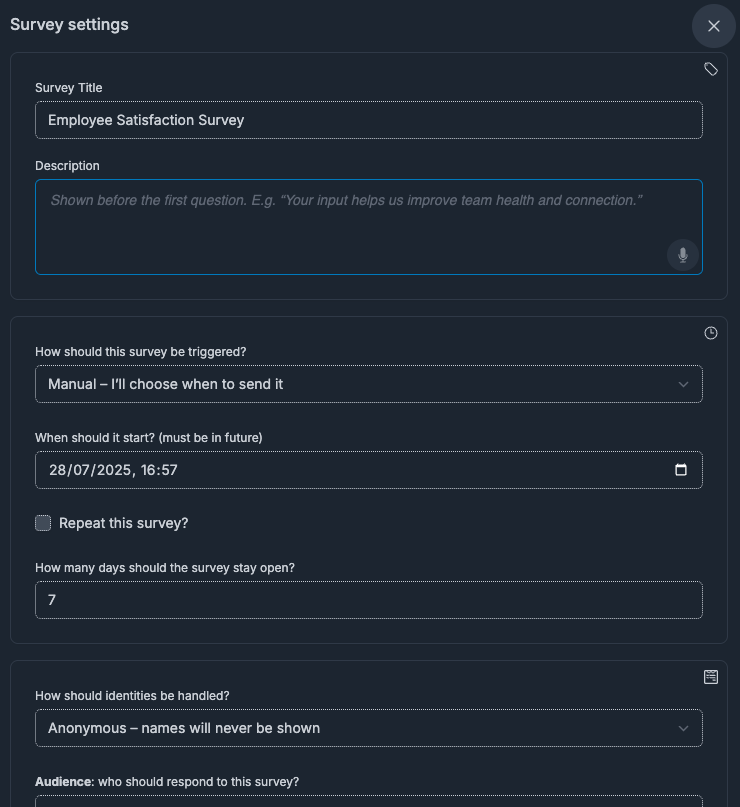Click the Survey Title label

point(68,88)
